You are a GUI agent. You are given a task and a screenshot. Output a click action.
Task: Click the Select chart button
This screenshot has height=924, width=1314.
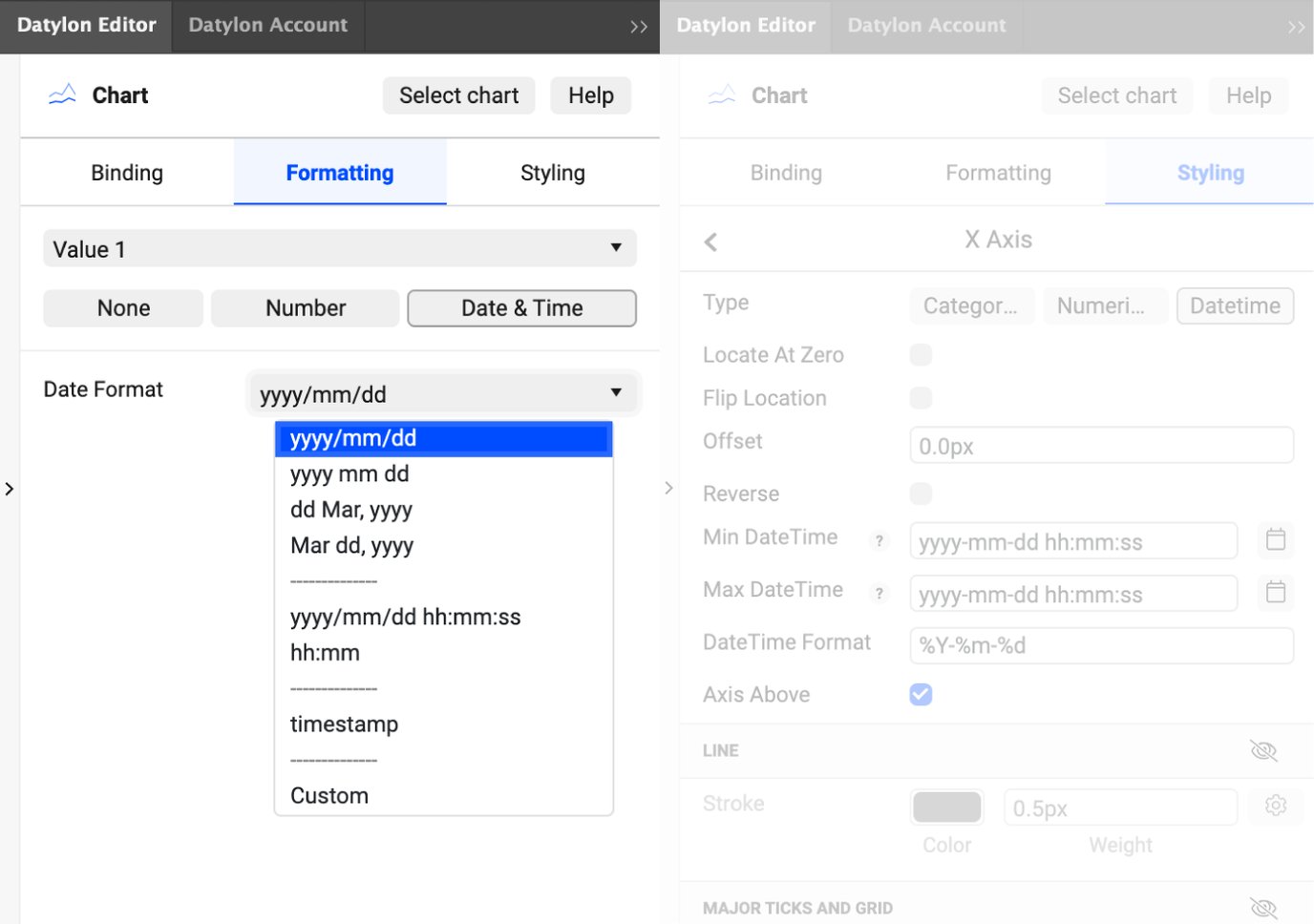pos(458,94)
